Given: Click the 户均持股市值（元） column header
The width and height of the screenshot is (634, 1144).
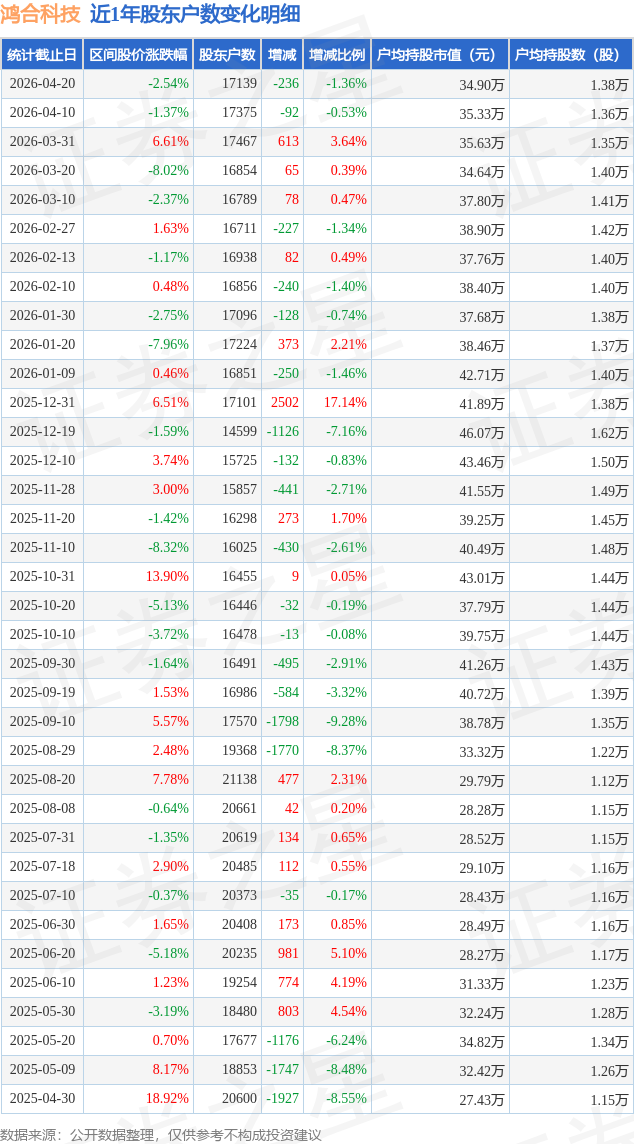Looking at the screenshot, I should pos(439,55).
